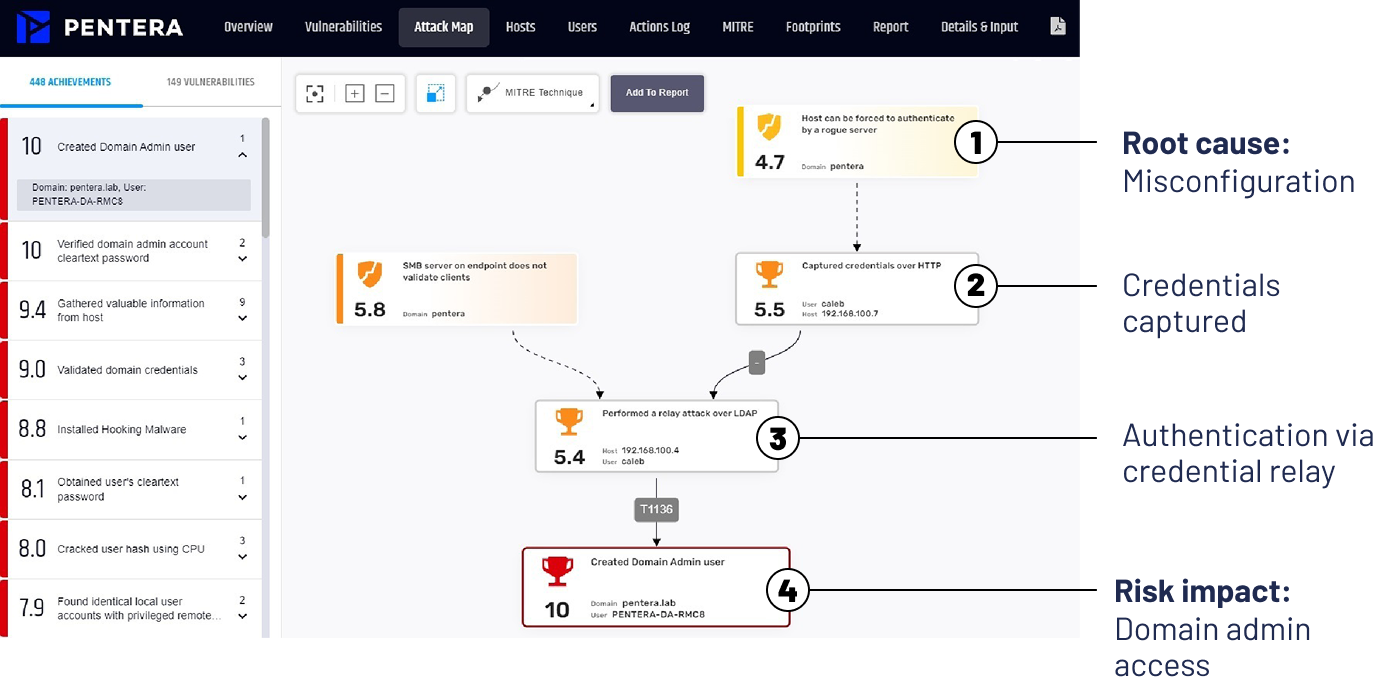Select the Captured credentials over HTTP node

857,289
